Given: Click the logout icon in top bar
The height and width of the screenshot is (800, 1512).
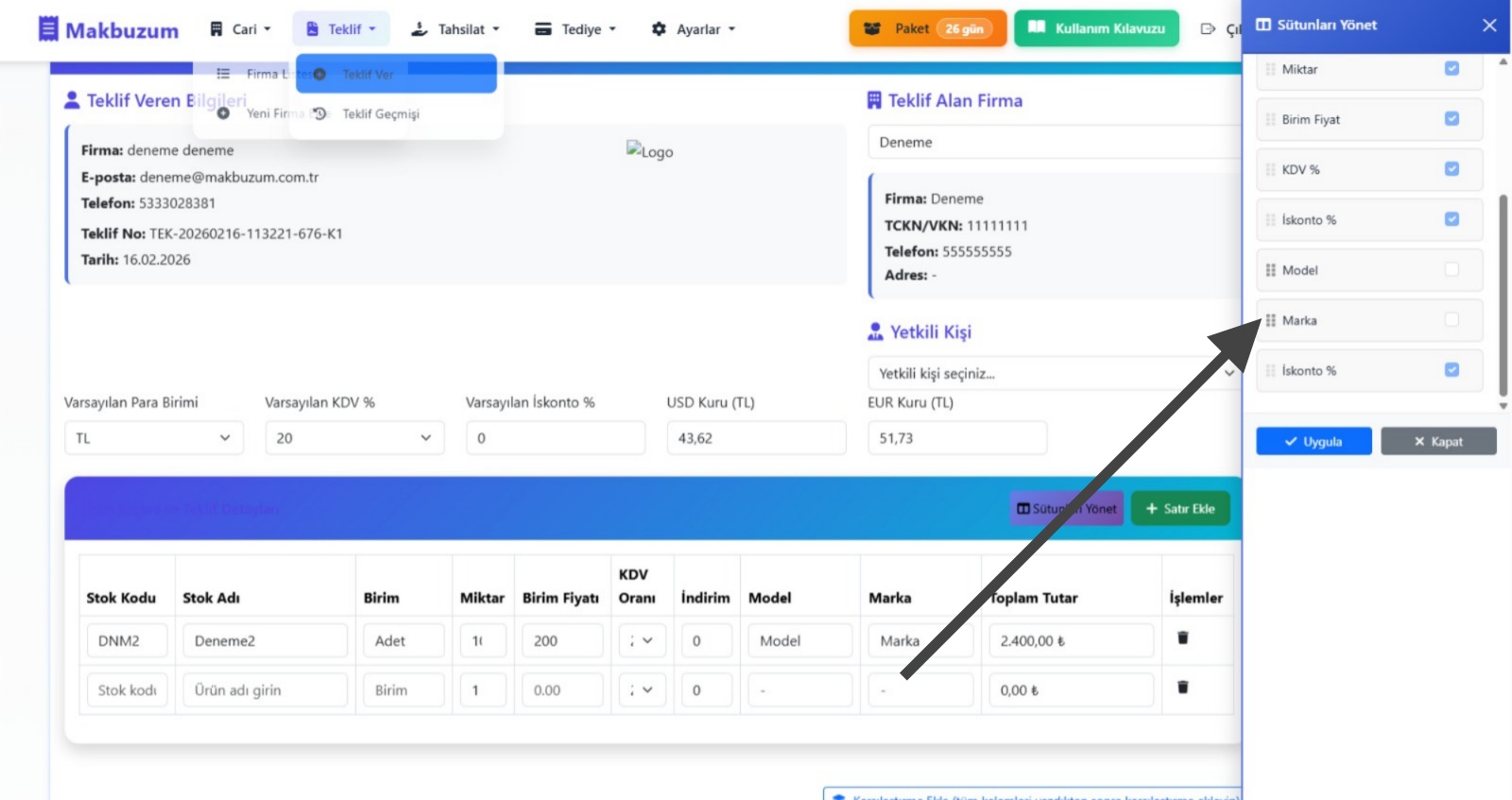Looking at the screenshot, I should point(1208,29).
